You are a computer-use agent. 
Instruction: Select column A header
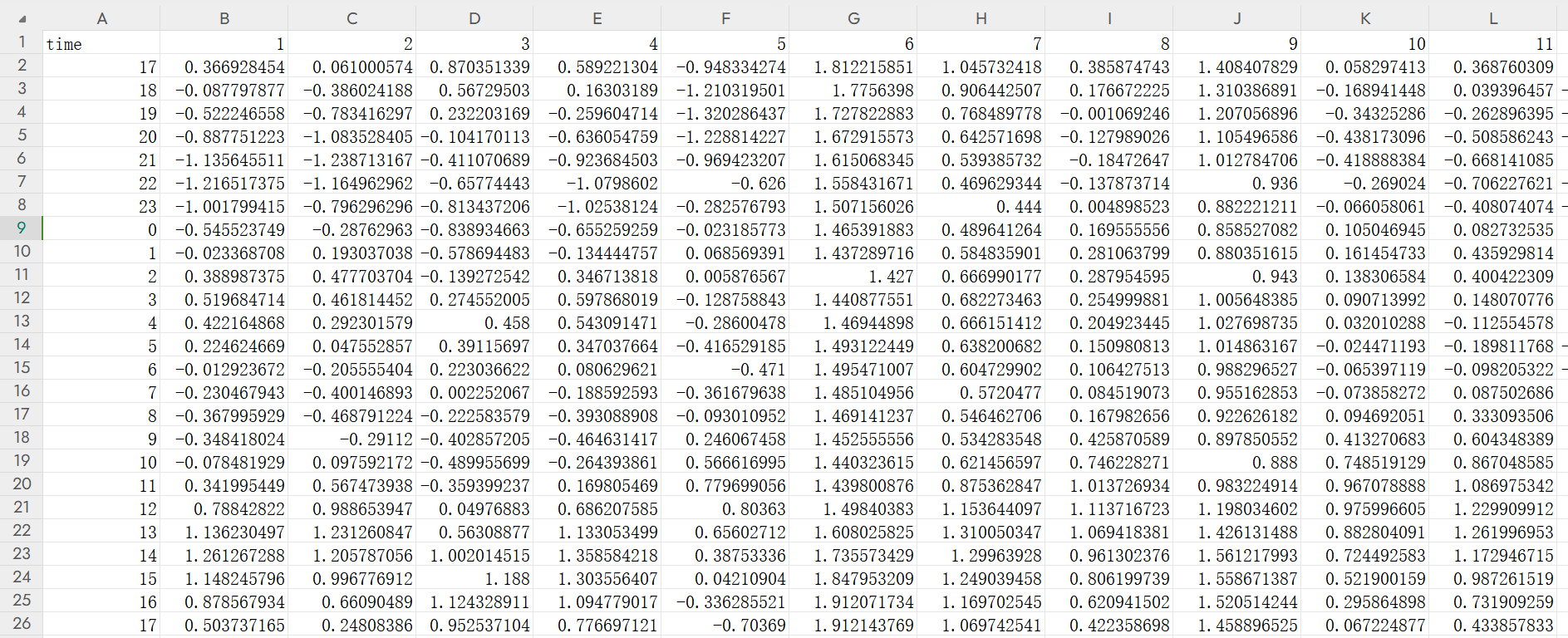point(101,18)
